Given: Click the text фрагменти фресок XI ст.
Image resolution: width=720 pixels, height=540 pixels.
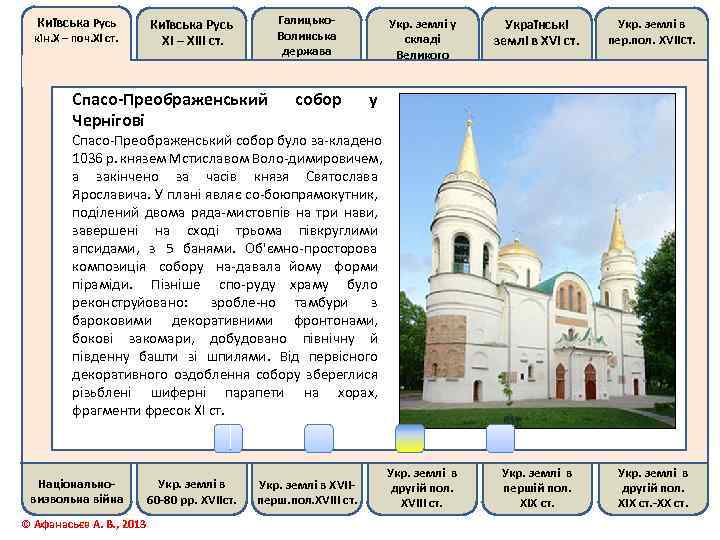Looking at the screenshot, I should click(148, 410).
